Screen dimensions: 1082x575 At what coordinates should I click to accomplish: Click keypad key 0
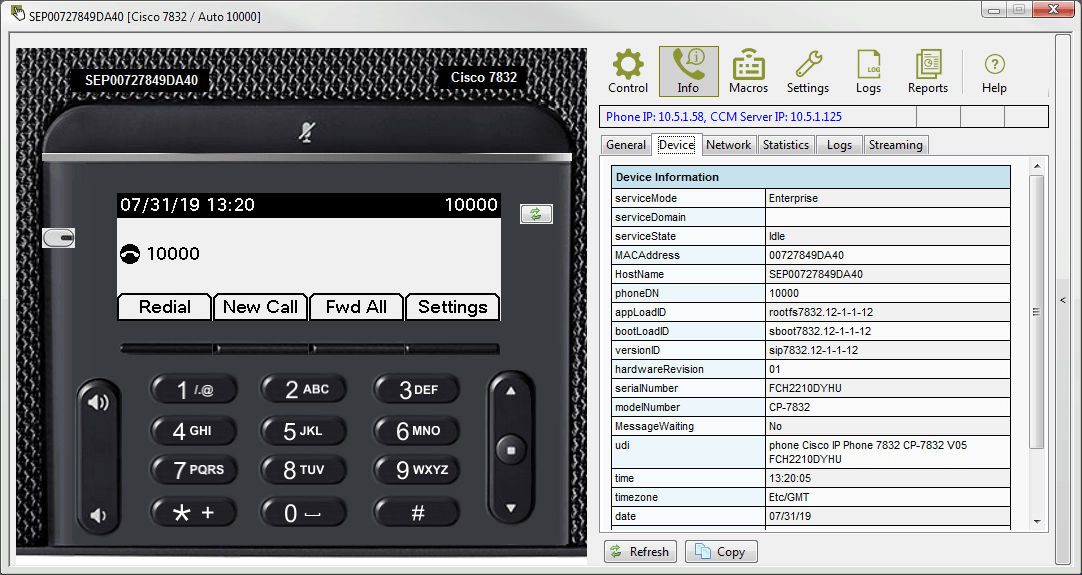tap(304, 513)
